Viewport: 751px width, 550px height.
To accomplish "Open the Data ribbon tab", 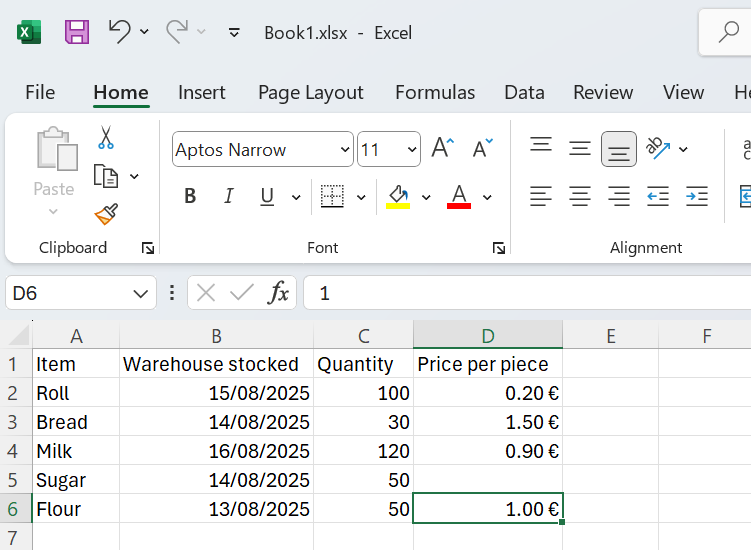I will pyautogui.click(x=524, y=92).
